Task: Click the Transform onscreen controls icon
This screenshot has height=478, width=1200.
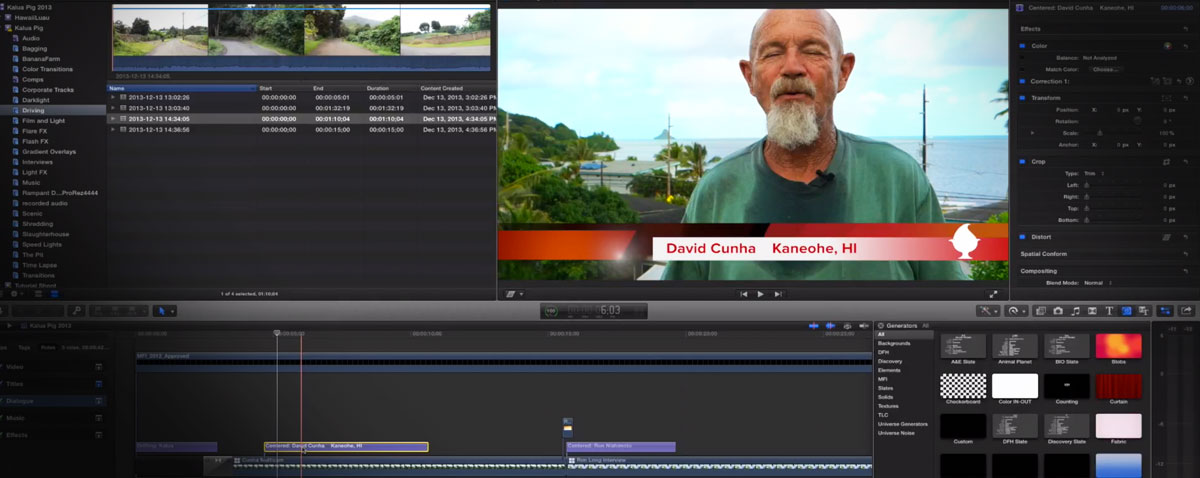Action: (x=1167, y=98)
